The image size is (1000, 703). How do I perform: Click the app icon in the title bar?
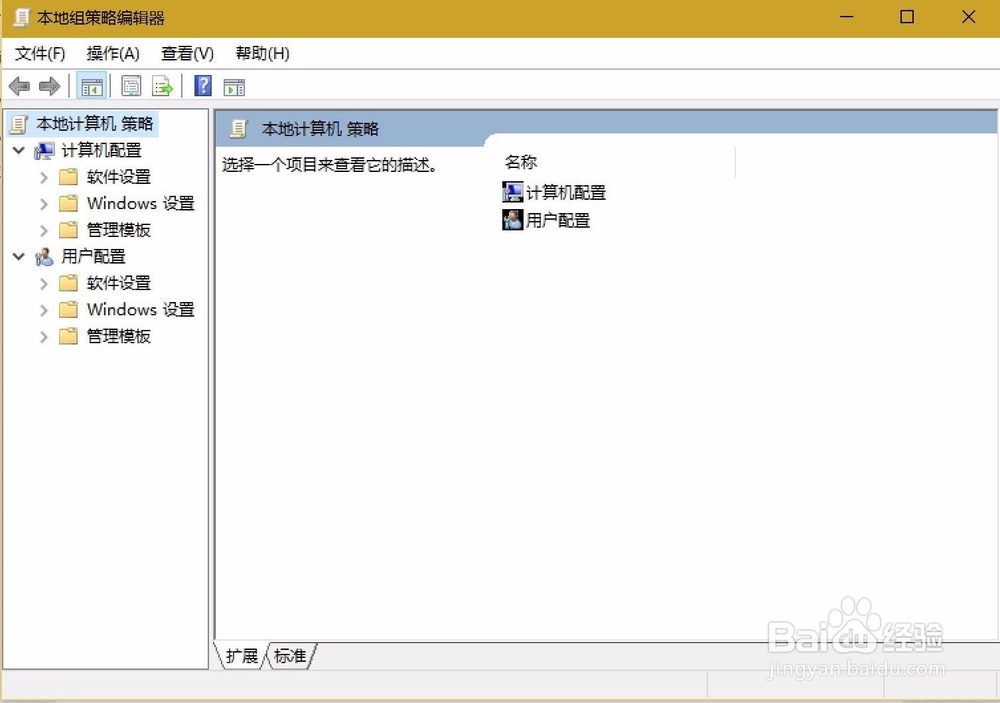pos(22,17)
